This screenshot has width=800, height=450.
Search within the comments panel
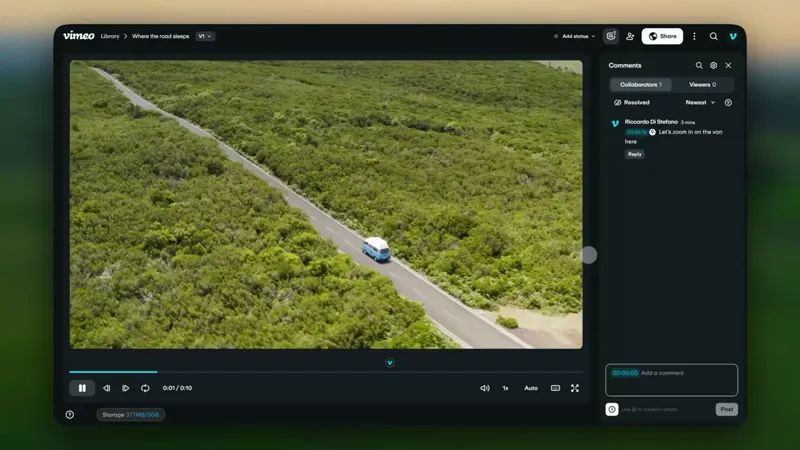tap(699, 65)
